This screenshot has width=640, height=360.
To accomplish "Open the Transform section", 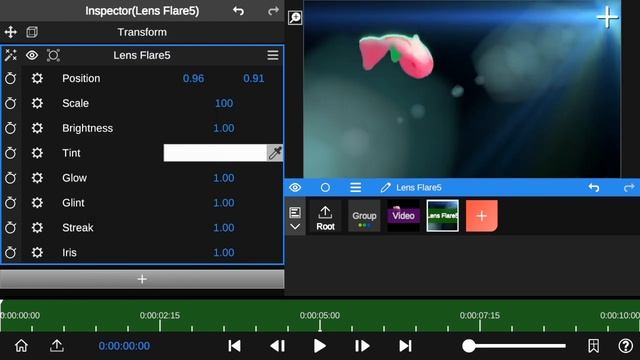I will [142, 32].
